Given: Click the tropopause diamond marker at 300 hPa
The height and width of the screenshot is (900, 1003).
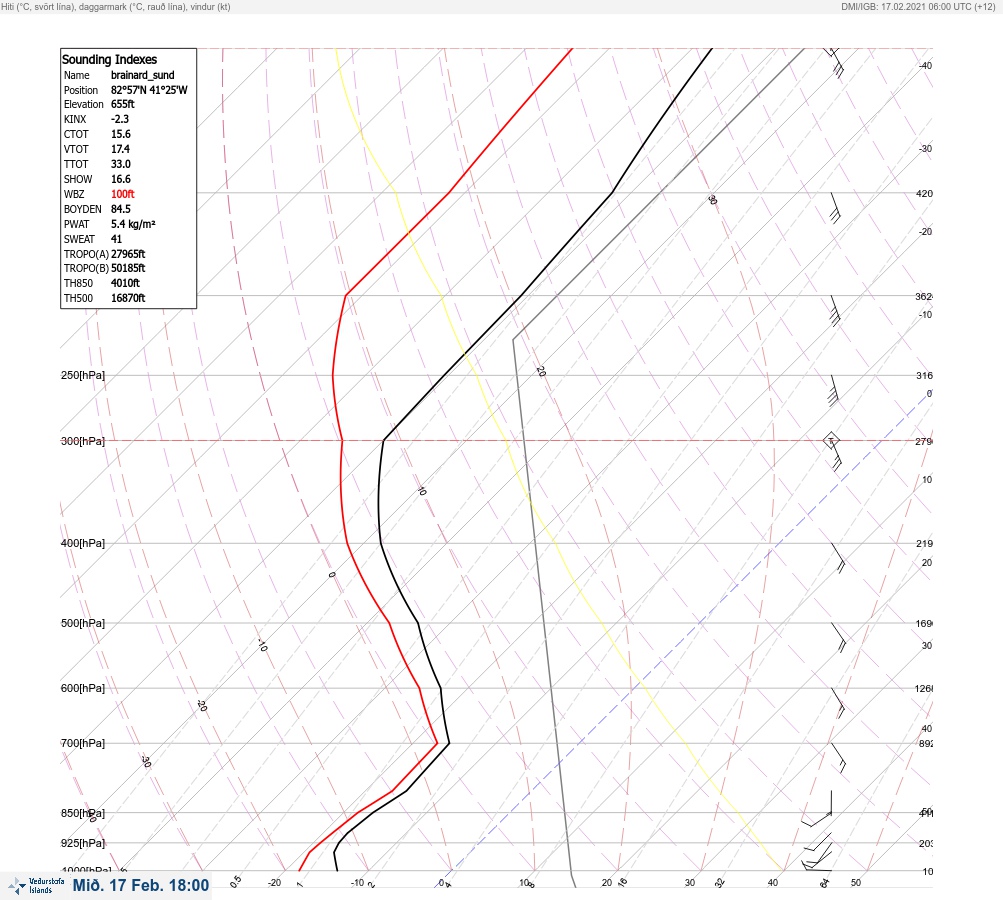Looking at the screenshot, I should [x=831, y=440].
